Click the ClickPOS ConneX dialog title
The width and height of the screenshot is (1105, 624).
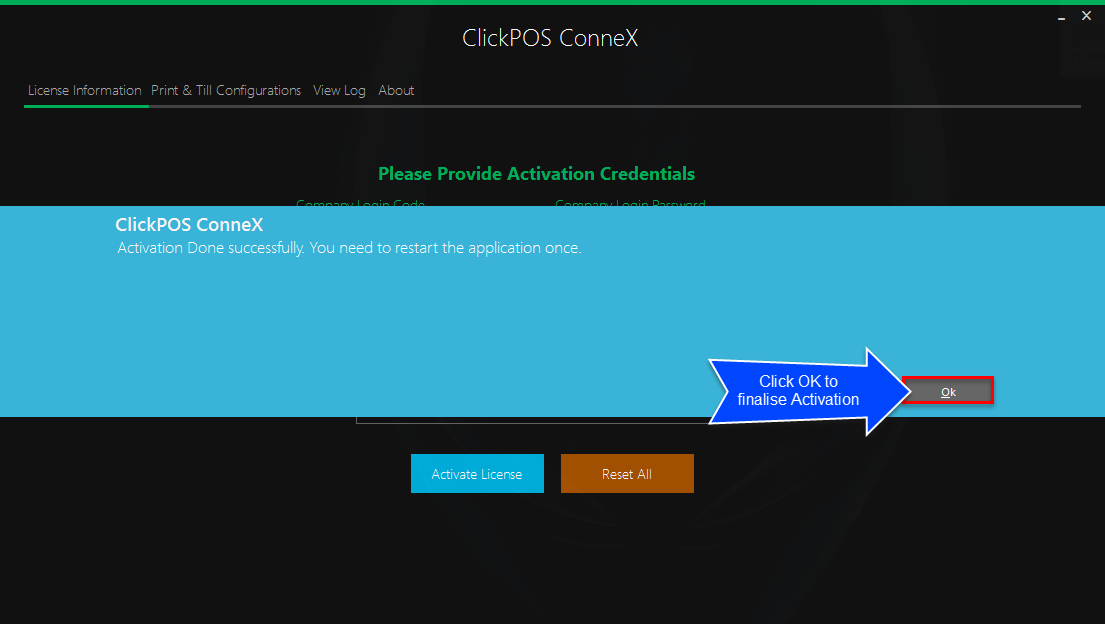click(x=189, y=224)
